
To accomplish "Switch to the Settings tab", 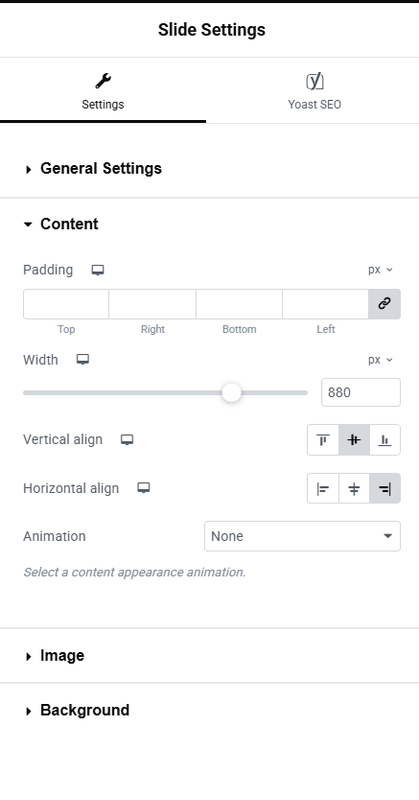I will point(103,91).
